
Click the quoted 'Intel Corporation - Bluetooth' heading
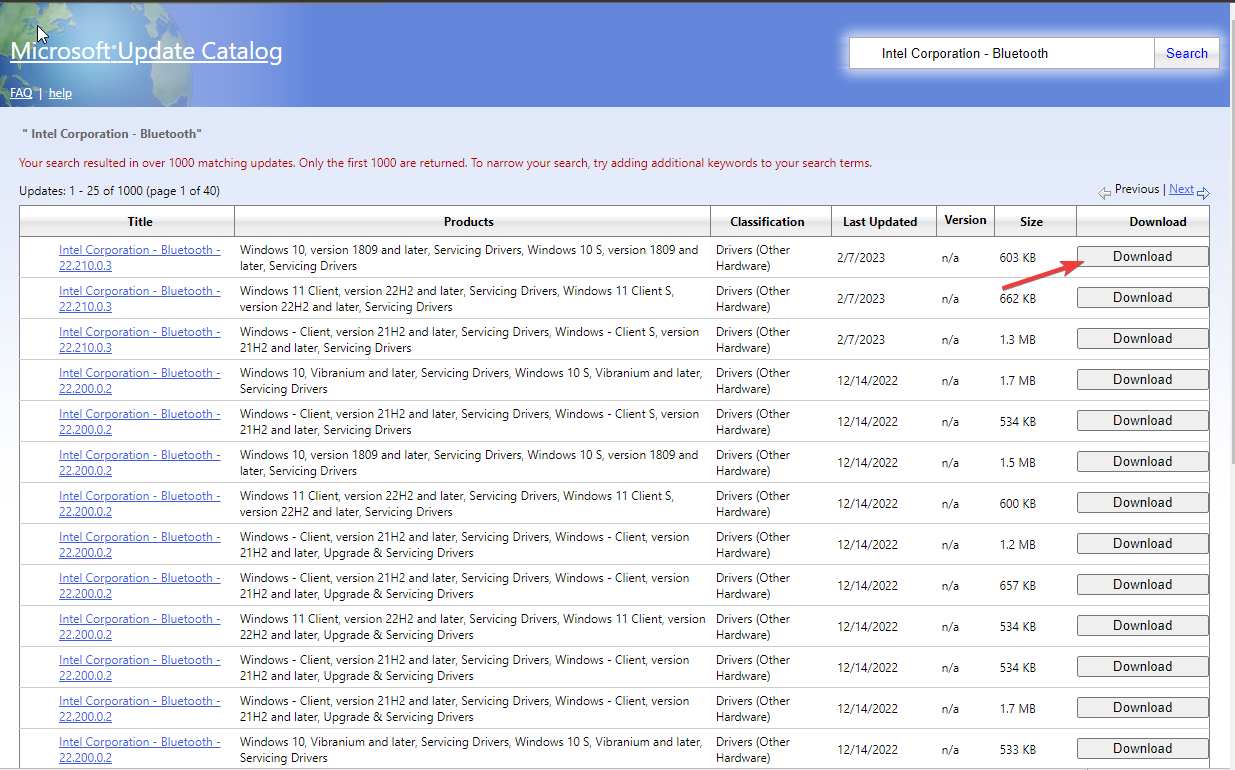(x=112, y=133)
